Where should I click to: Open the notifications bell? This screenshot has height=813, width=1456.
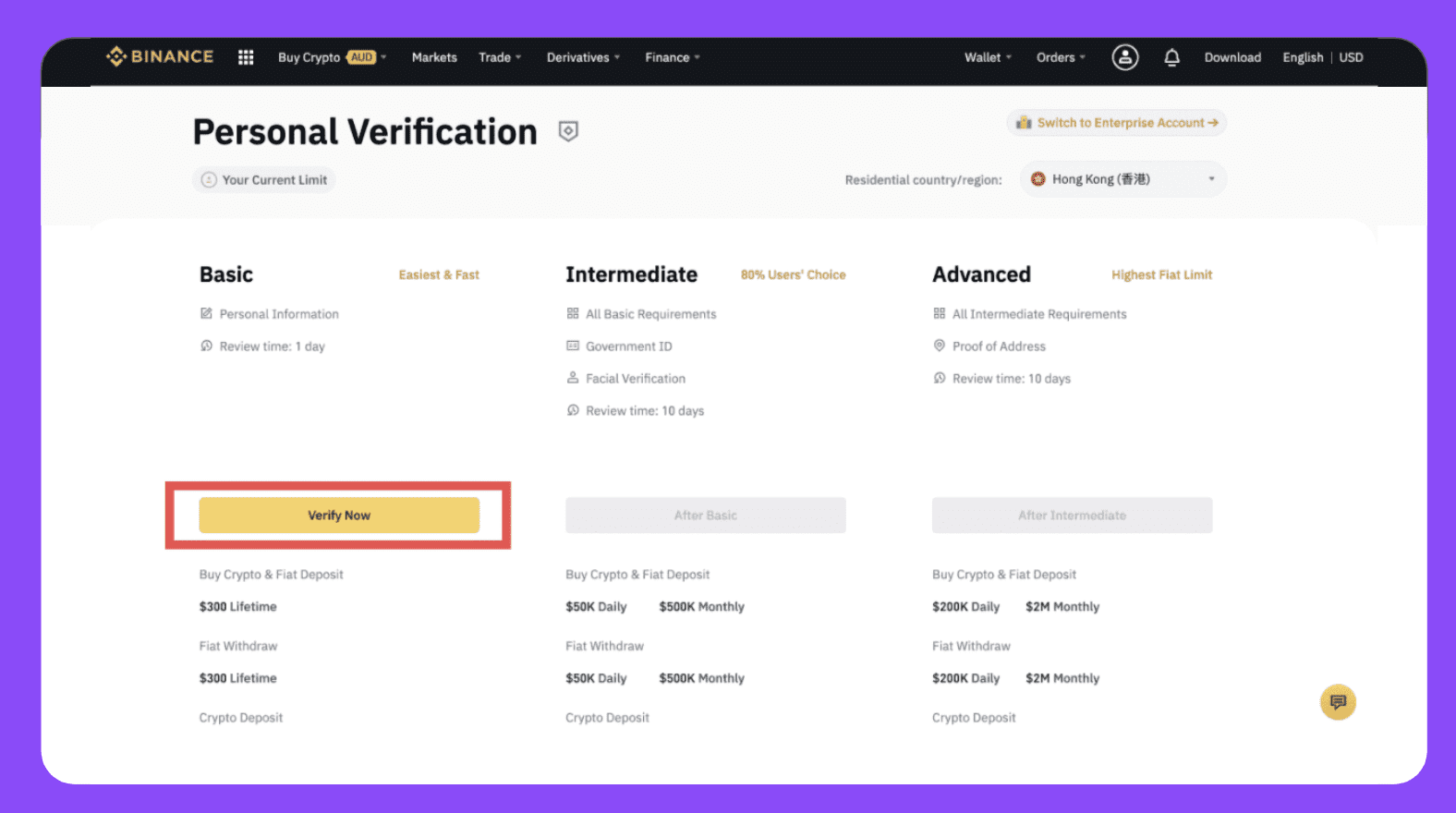point(1171,57)
